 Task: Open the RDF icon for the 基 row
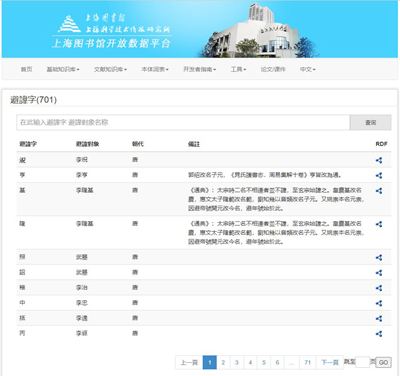click(x=379, y=191)
